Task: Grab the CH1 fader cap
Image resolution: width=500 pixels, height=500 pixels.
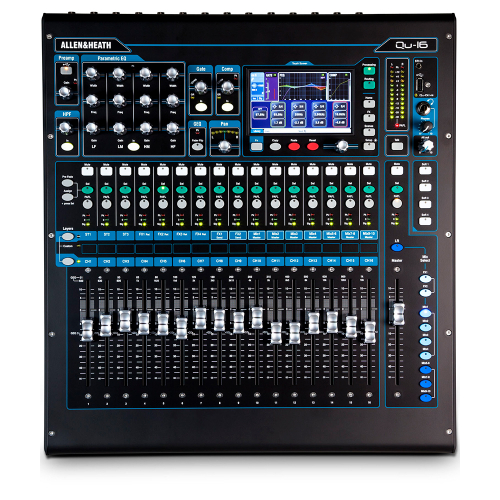Action: coord(87,330)
